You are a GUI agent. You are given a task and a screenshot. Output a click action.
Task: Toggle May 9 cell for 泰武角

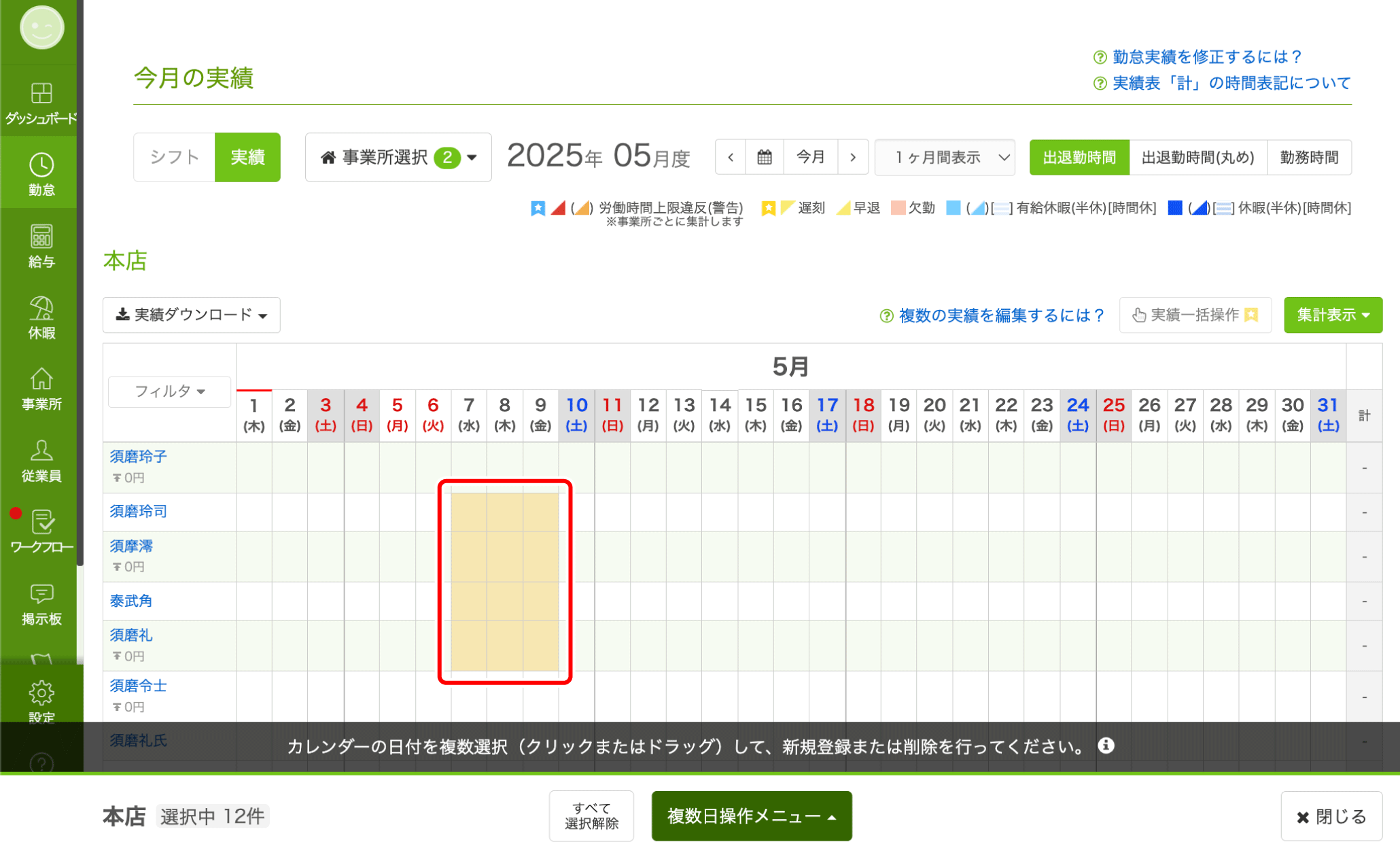pyautogui.click(x=541, y=601)
